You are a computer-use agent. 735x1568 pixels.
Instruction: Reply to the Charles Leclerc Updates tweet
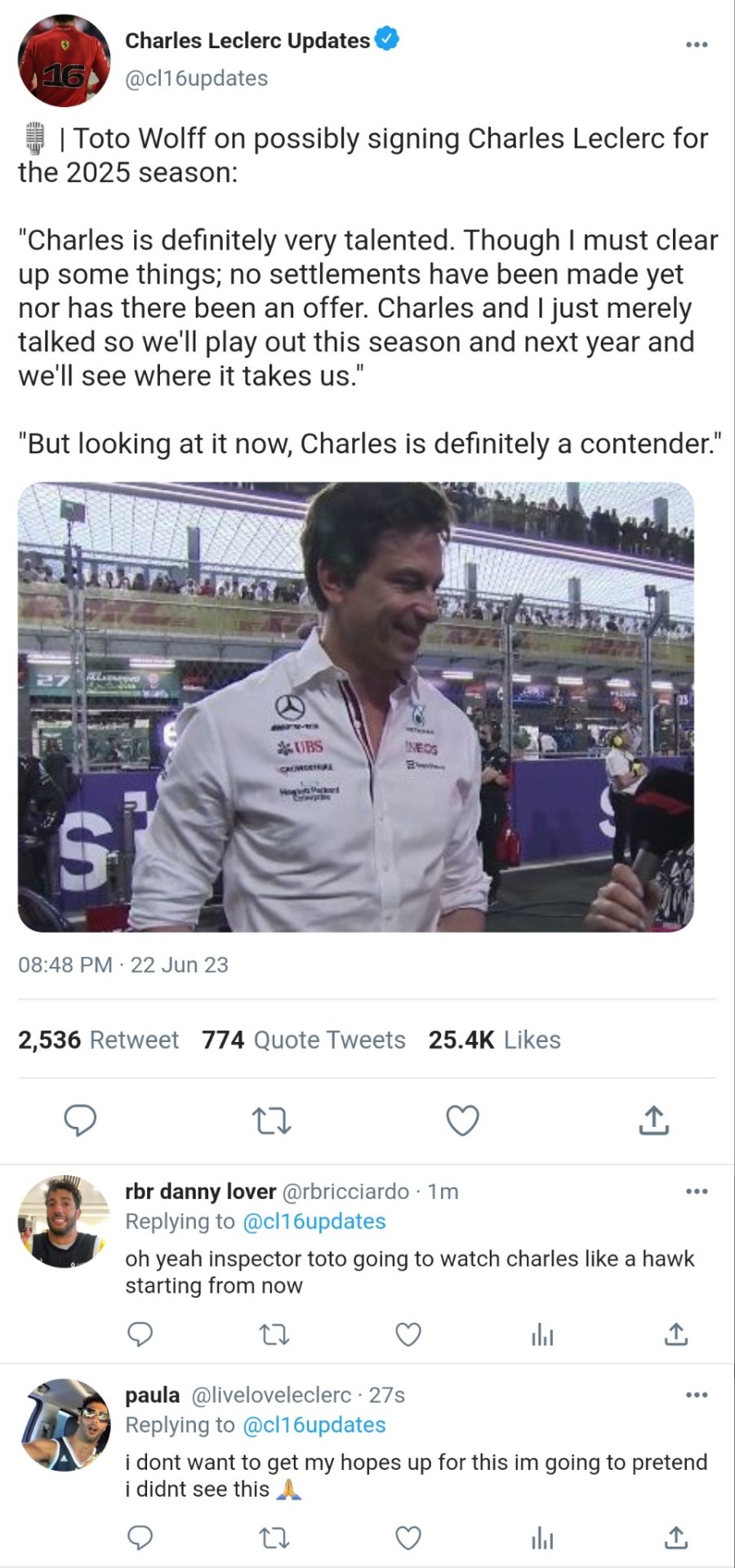80,1120
